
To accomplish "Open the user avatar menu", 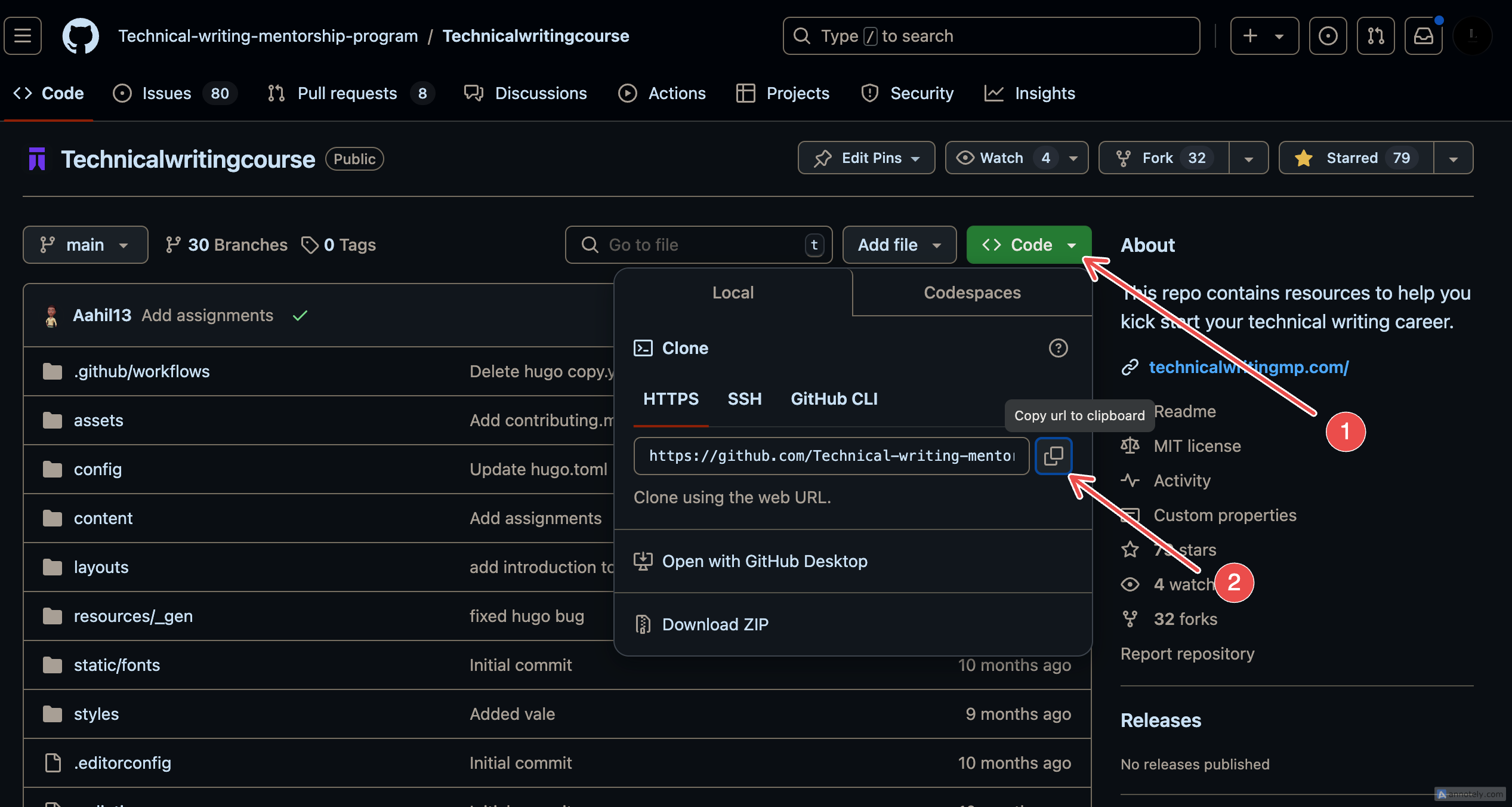I will [1472, 36].
